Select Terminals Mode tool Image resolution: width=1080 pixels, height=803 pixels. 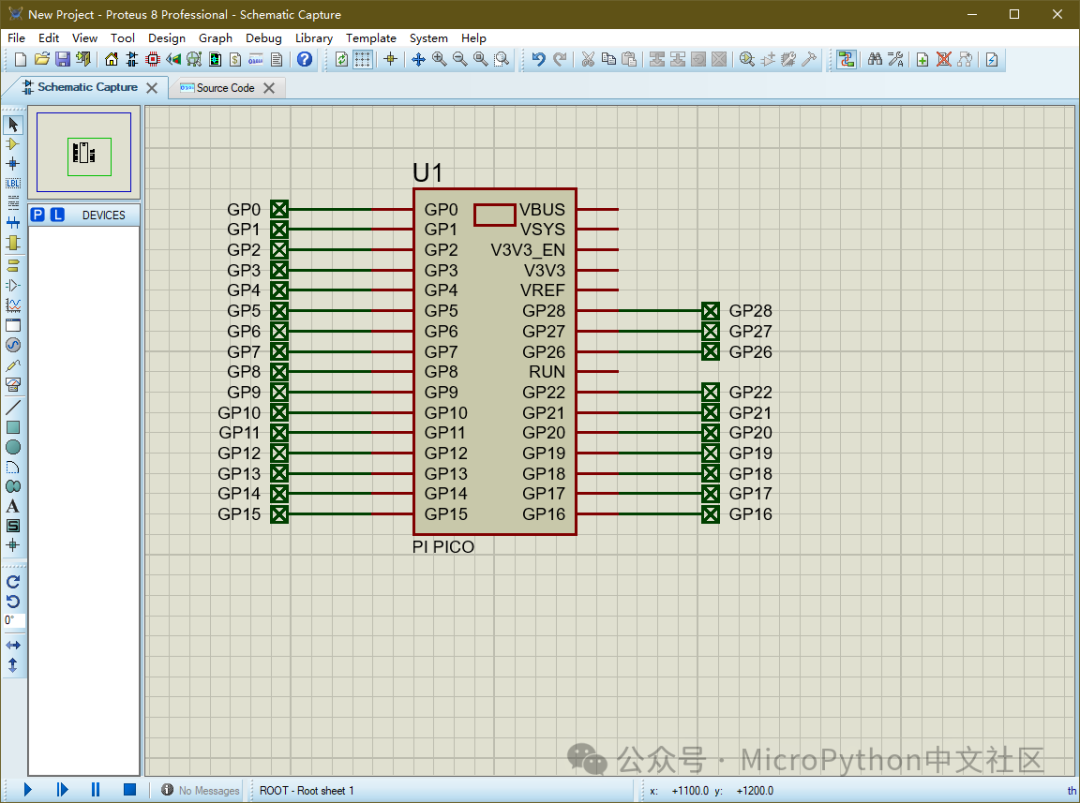[13, 265]
